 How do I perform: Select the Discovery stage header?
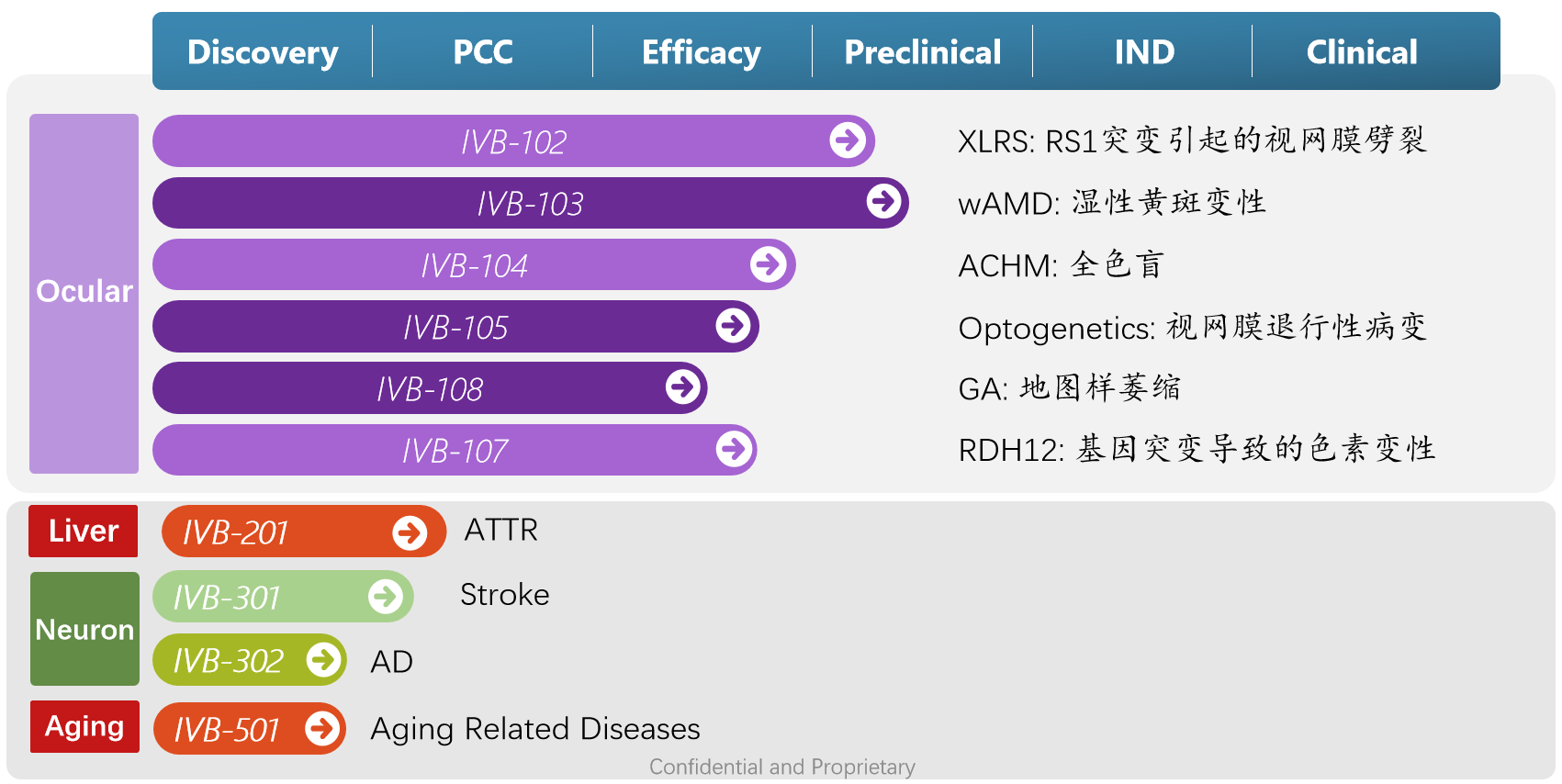click(263, 52)
